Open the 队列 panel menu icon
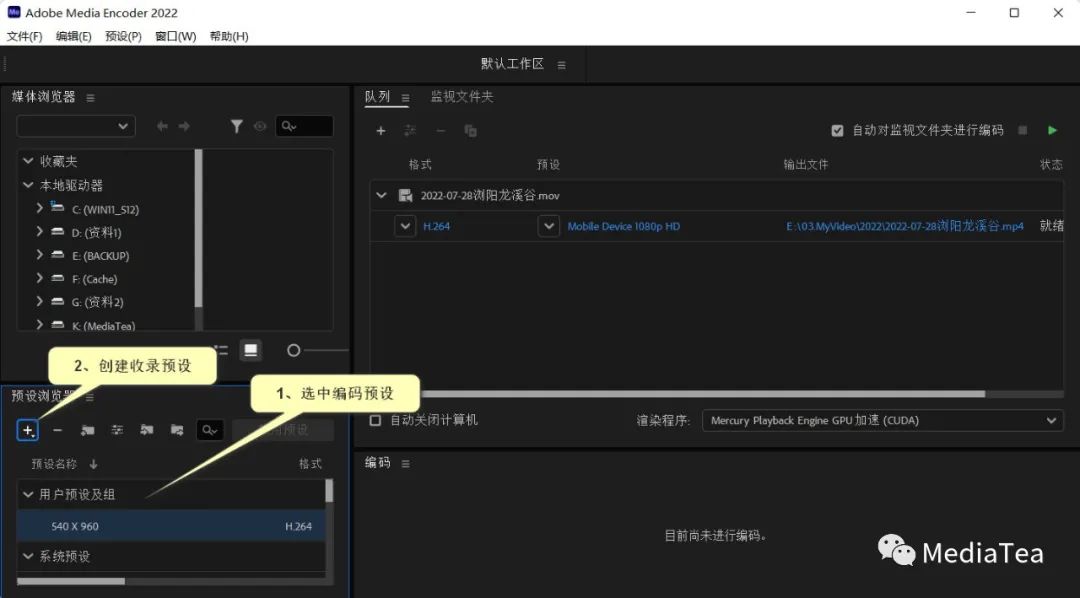Screen dimensions: 1080x598 [406, 98]
